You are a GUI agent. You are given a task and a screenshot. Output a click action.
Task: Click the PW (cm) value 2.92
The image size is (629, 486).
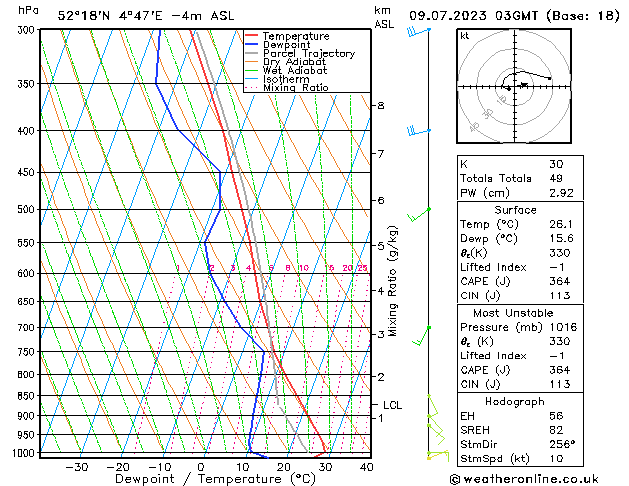pyautogui.click(x=561, y=193)
